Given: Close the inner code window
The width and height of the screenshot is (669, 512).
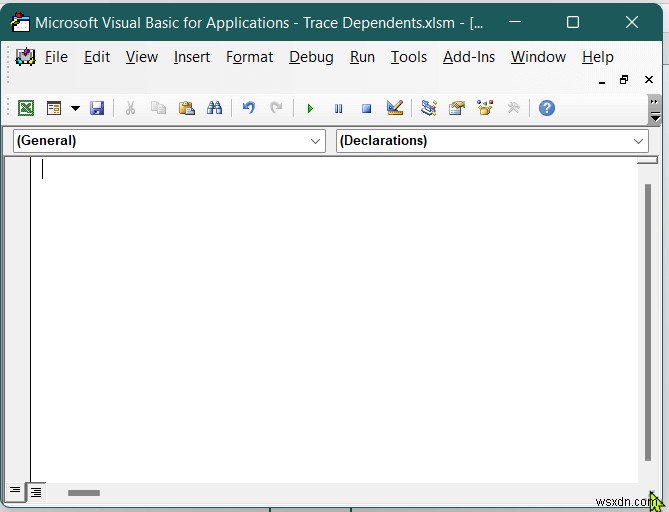Looking at the screenshot, I should coord(649,80).
